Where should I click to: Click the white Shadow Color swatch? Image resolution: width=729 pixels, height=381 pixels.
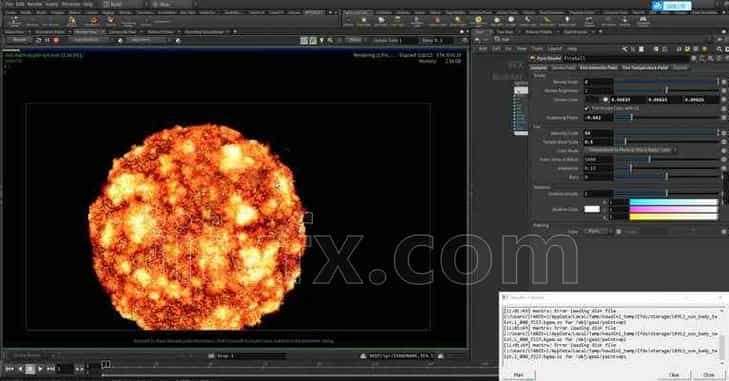(x=592, y=209)
